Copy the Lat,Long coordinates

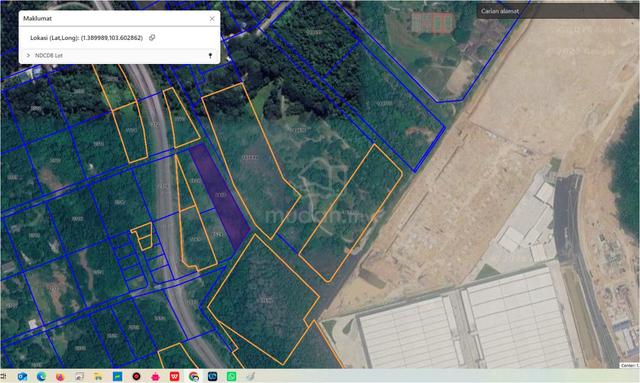point(152,38)
